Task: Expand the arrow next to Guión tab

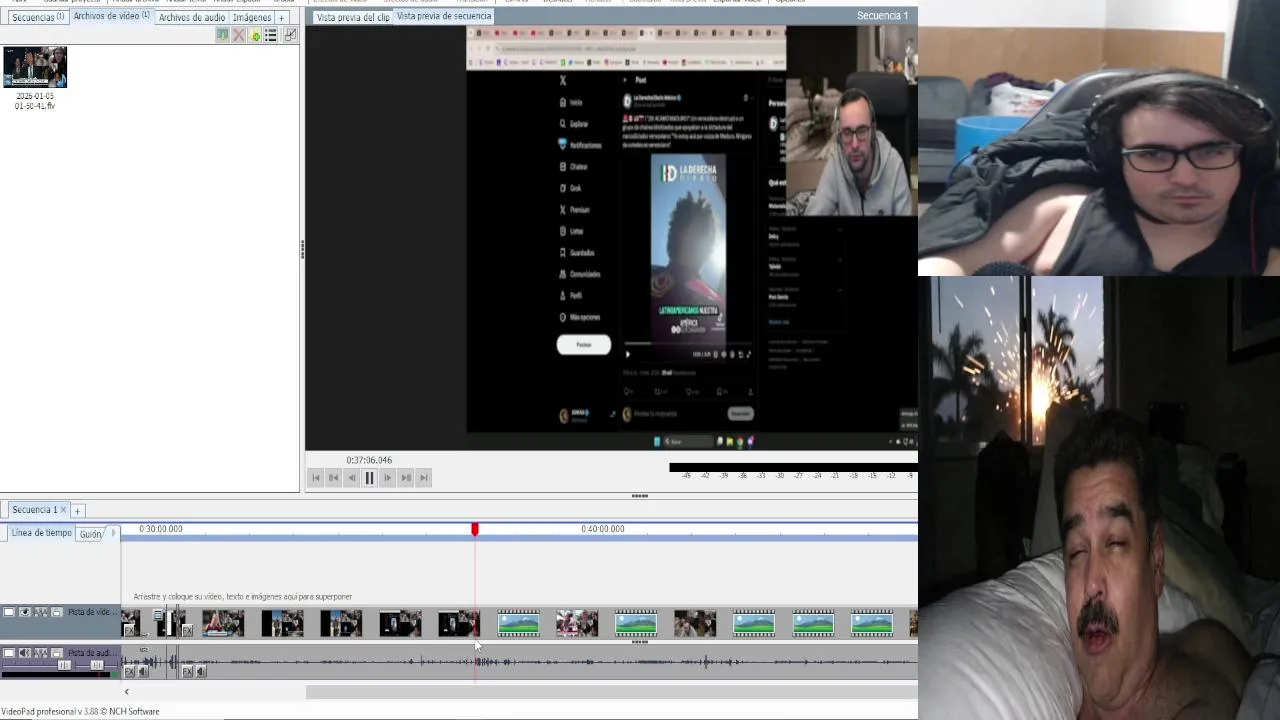Action: (113, 533)
